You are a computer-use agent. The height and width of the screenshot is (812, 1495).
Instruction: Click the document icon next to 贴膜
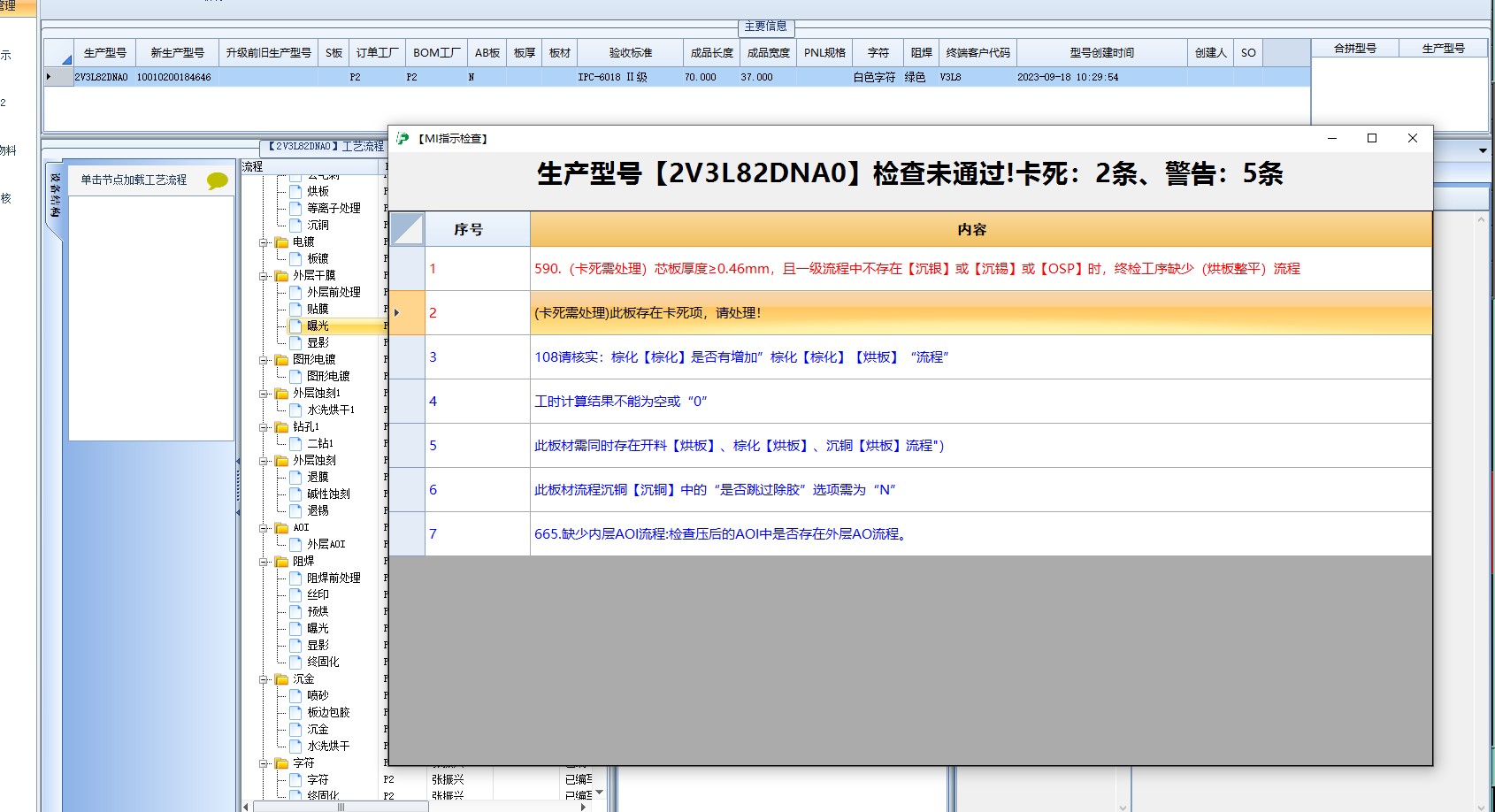295,309
